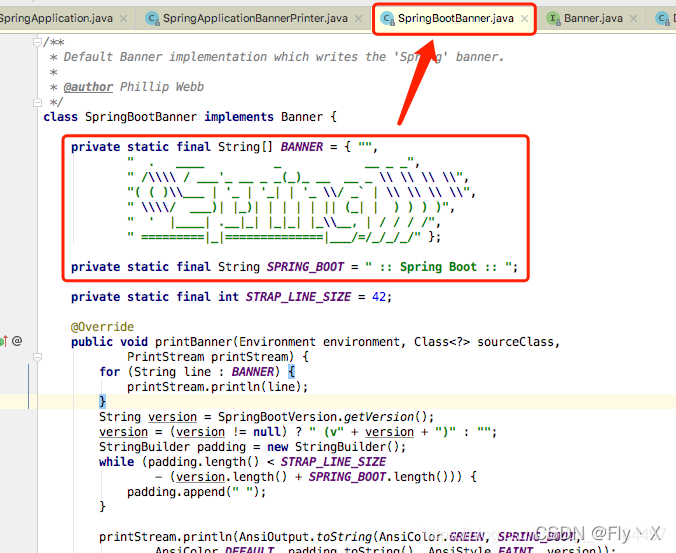The image size is (676, 553).
Task: Click class icon on SpringBootBanner tab
Action: point(388,19)
